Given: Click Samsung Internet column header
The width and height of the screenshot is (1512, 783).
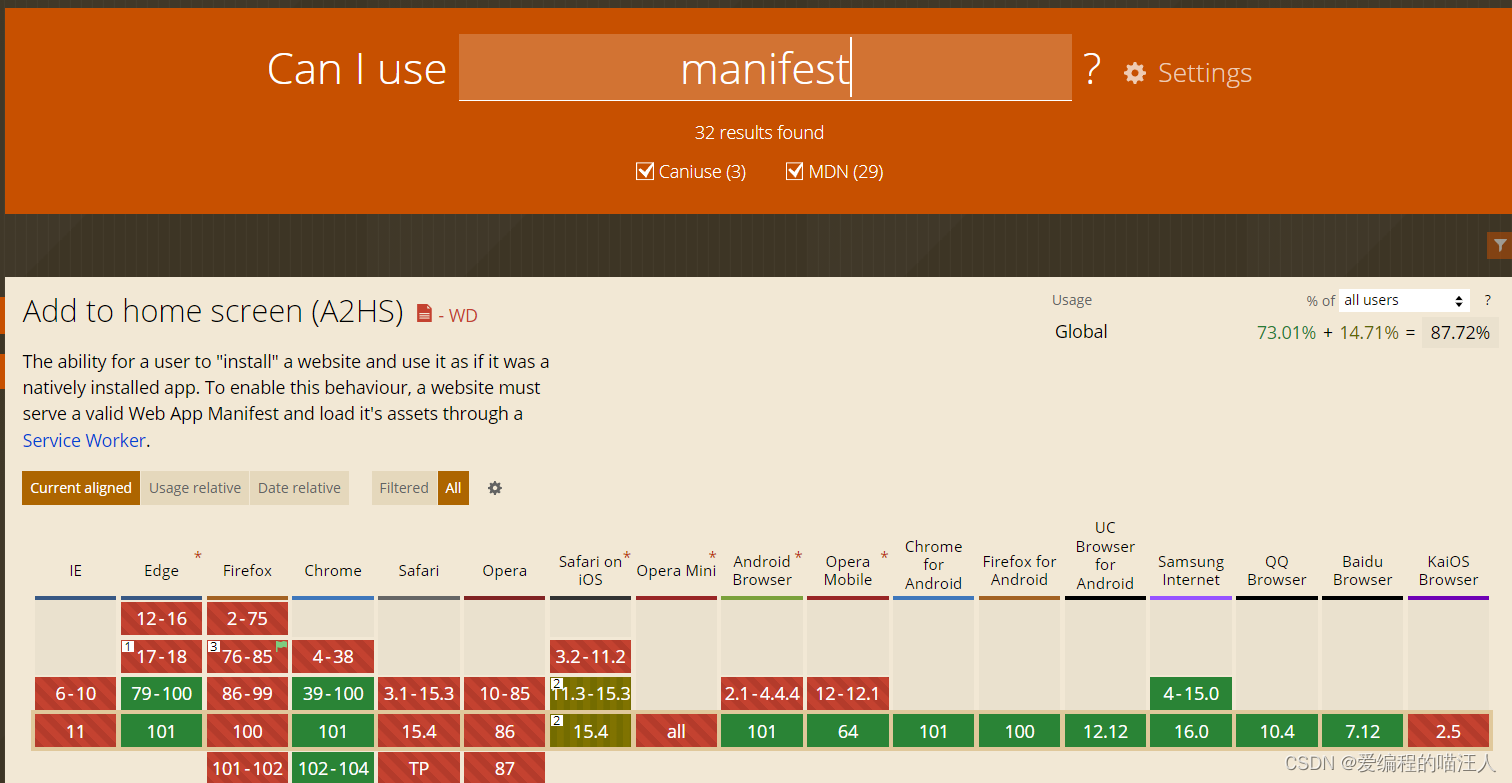Looking at the screenshot, I should click(x=1191, y=571).
